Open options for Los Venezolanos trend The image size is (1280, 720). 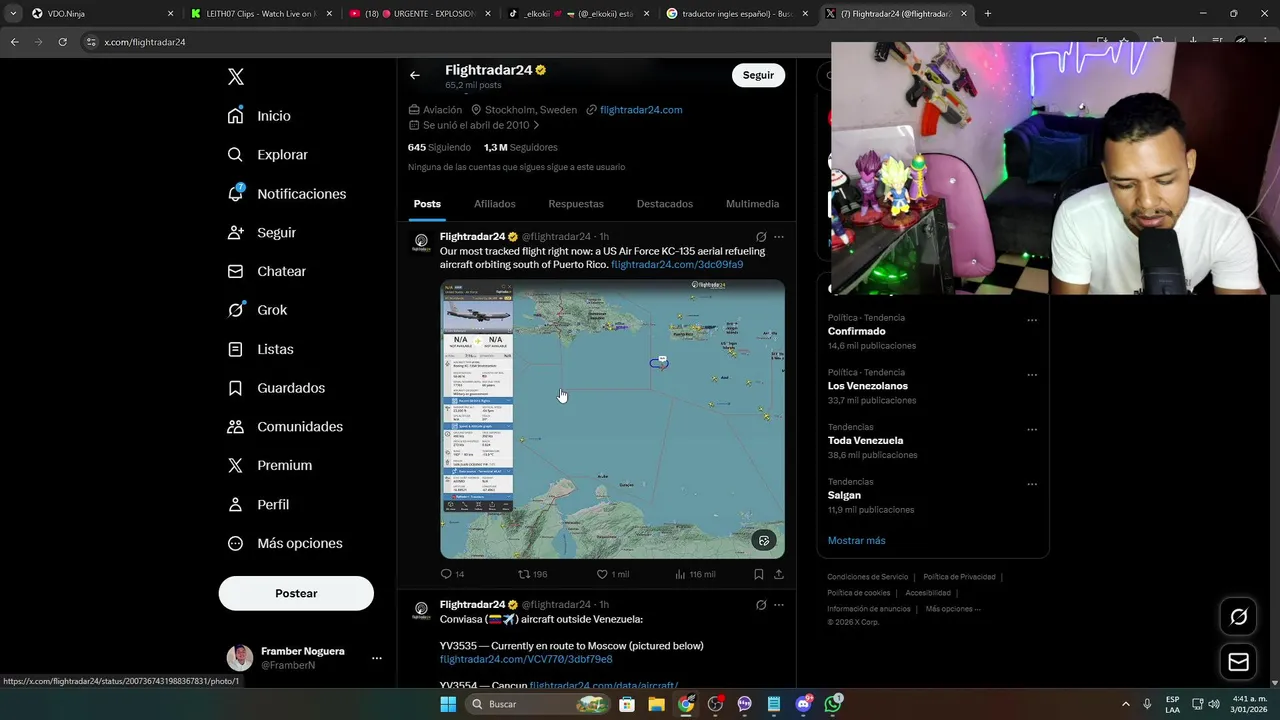coord(1032,375)
